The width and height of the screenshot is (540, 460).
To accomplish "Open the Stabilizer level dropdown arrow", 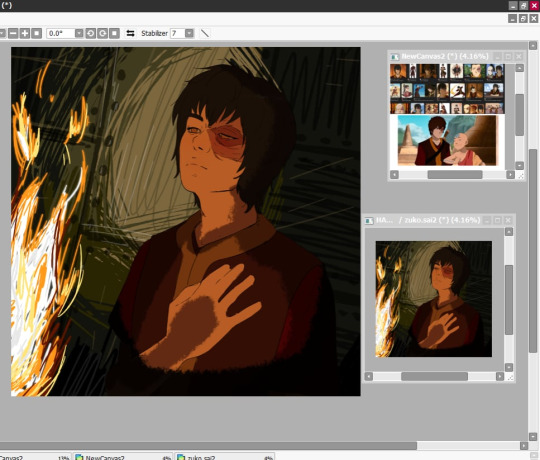I will tap(189, 33).
